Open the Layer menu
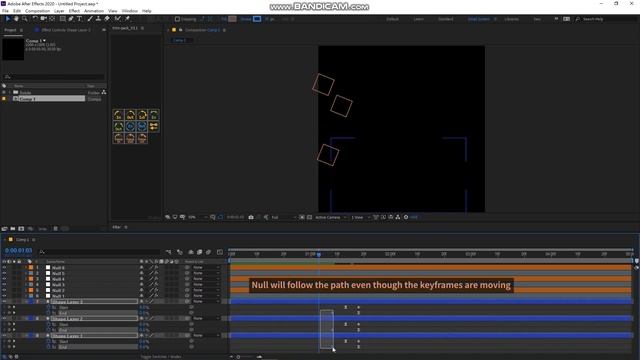Screen dimensions: 640x360 click(59, 11)
